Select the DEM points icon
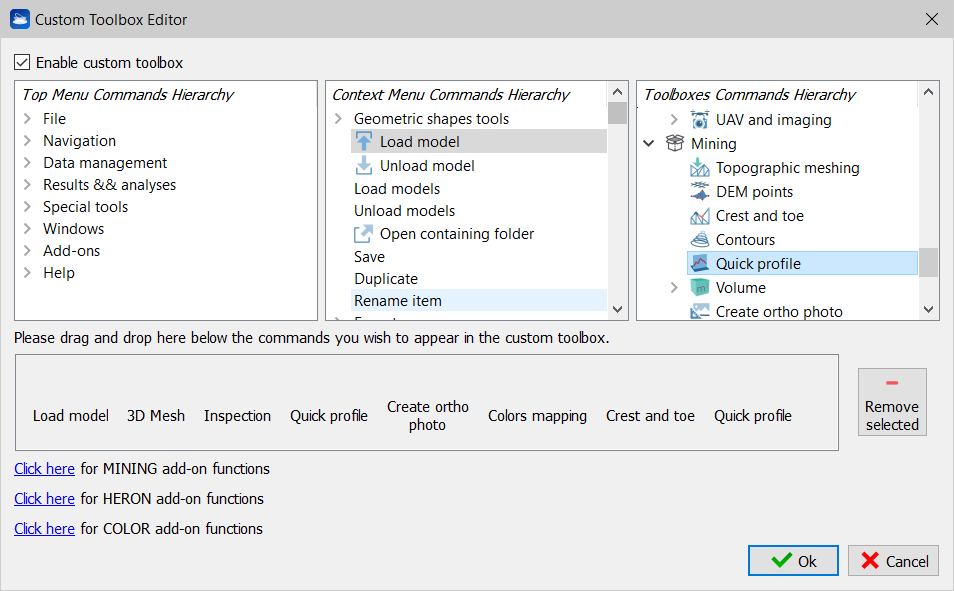Viewport: 954px width, 591px height. point(700,192)
